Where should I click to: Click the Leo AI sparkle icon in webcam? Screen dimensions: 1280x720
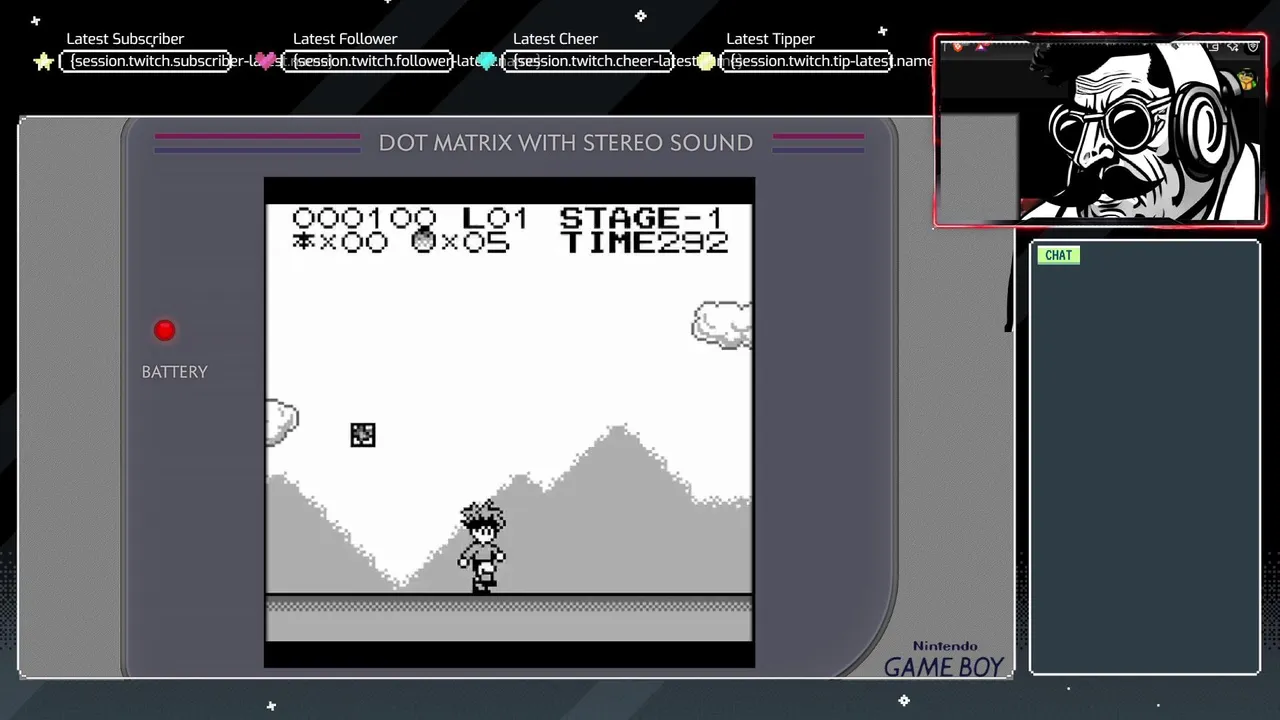coord(1233,46)
